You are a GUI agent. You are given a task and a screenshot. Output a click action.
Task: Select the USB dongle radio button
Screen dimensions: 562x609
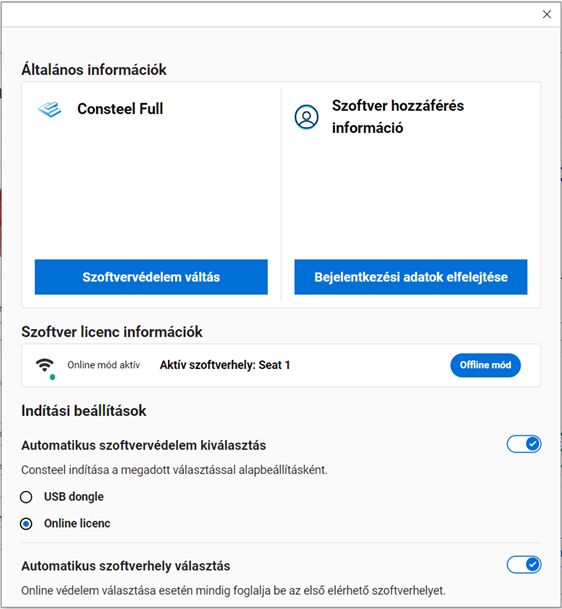tap(26, 497)
